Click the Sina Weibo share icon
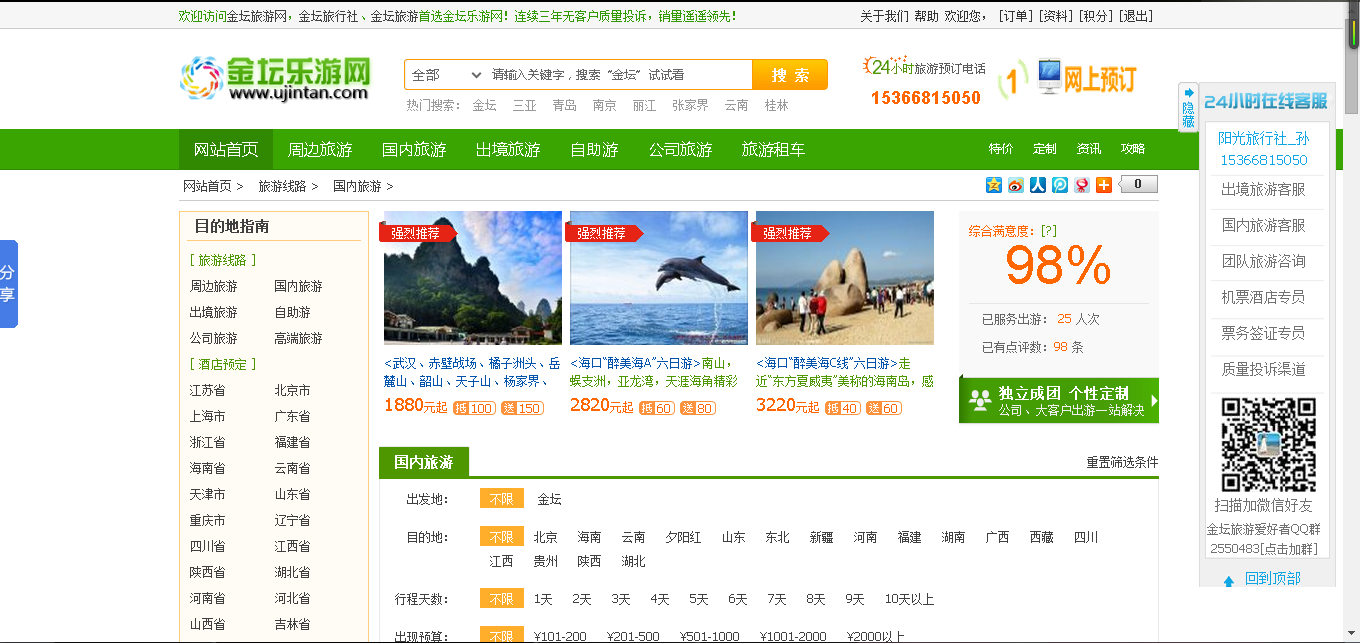Viewport: 1360px width, 643px height. (x=1015, y=185)
